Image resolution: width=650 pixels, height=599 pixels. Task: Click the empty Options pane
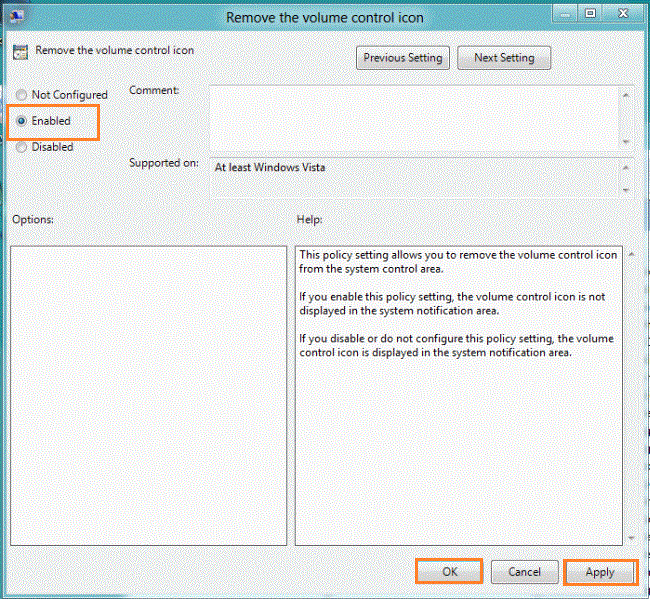148,396
